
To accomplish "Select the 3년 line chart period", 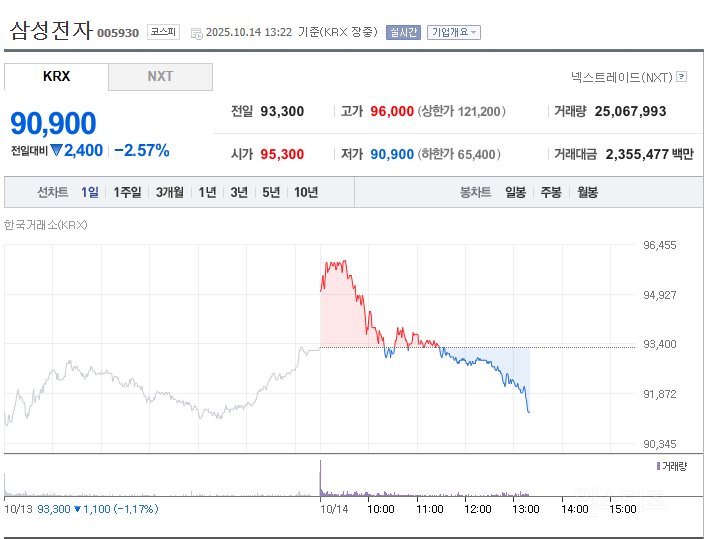I will pos(239,192).
